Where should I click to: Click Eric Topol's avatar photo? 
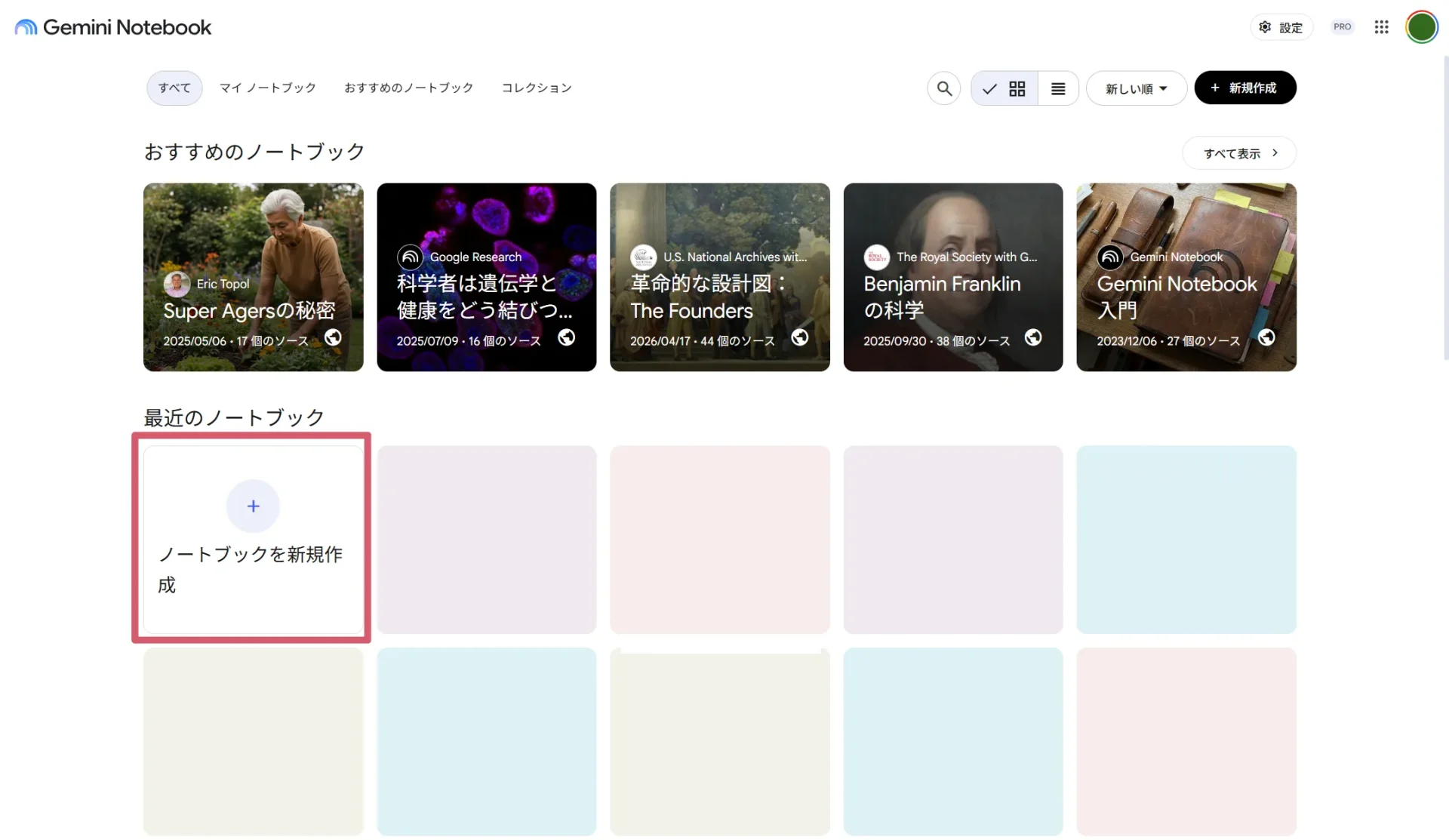click(x=177, y=284)
